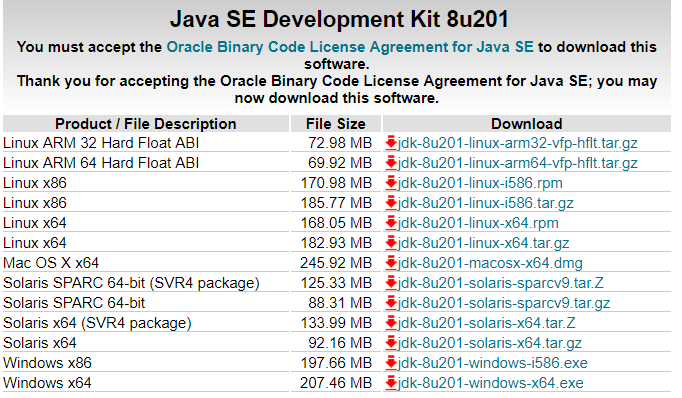This screenshot has width=682, height=398.
Task: Select the '69.92 MB' file size
Action: point(340,163)
